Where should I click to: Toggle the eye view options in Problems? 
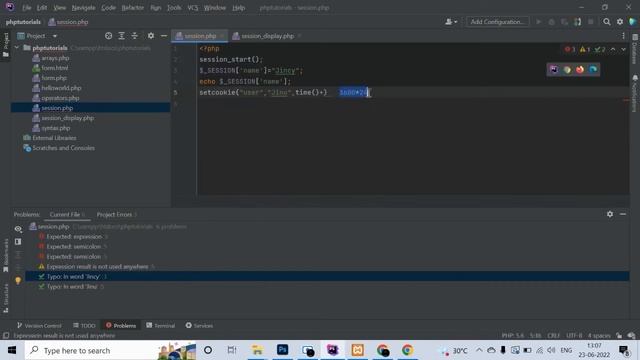(x=18, y=229)
